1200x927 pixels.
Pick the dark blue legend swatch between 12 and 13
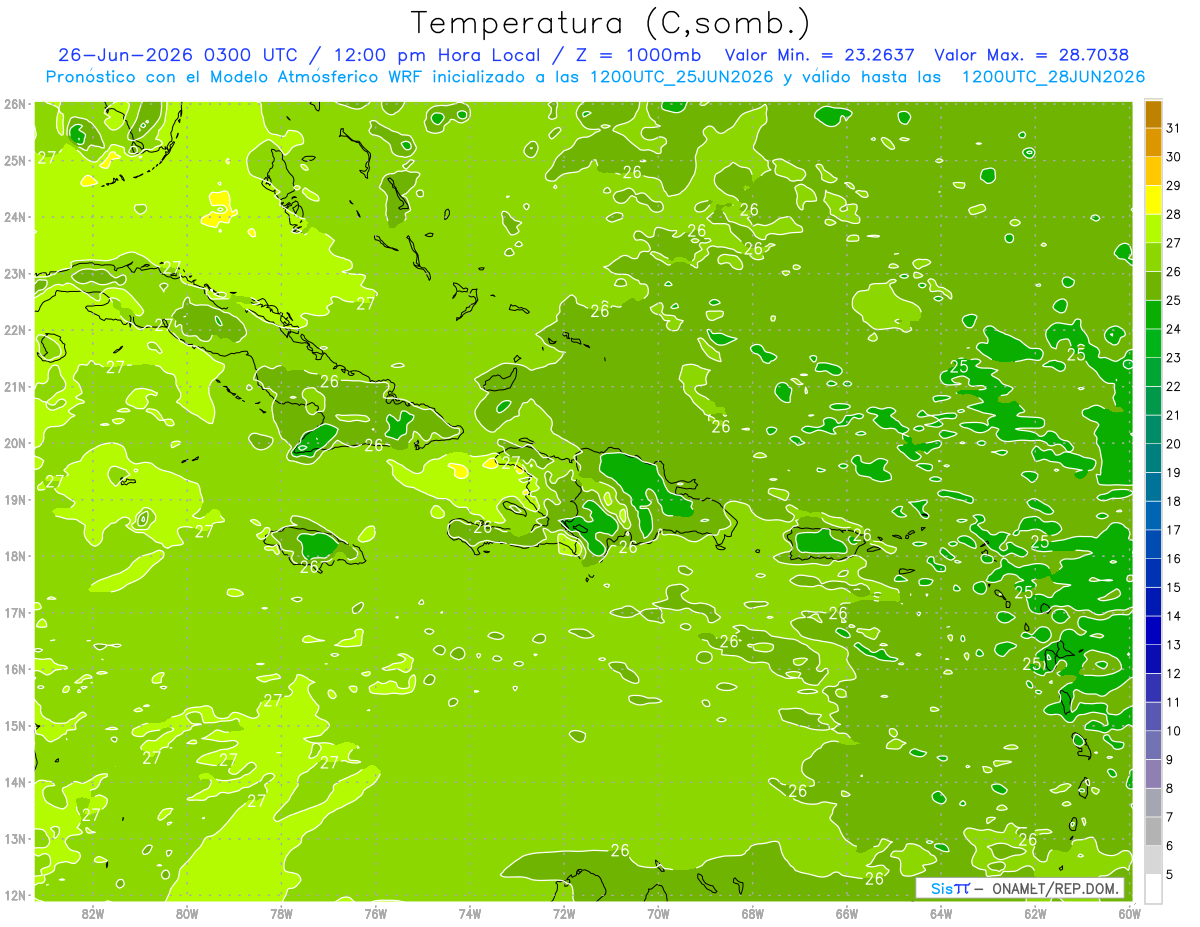coord(1153,659)
